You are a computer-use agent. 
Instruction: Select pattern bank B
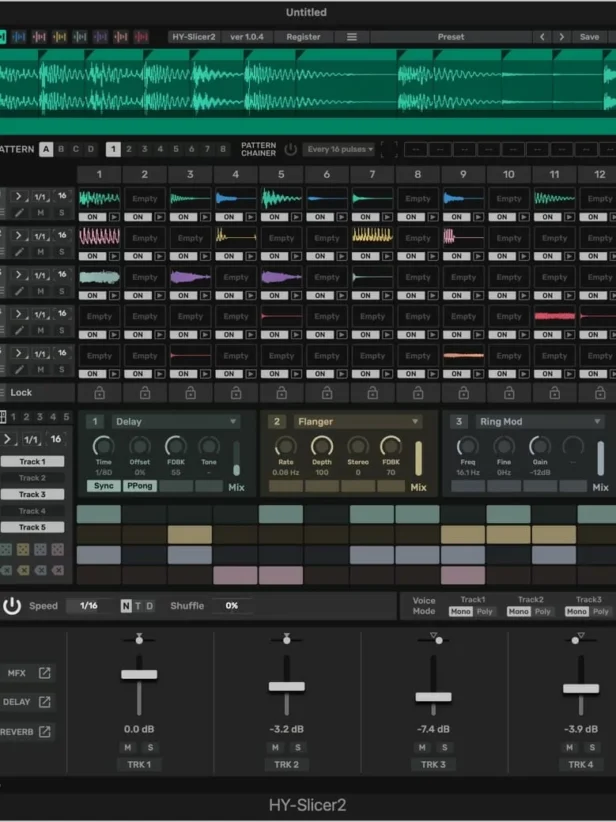[61, 149]
